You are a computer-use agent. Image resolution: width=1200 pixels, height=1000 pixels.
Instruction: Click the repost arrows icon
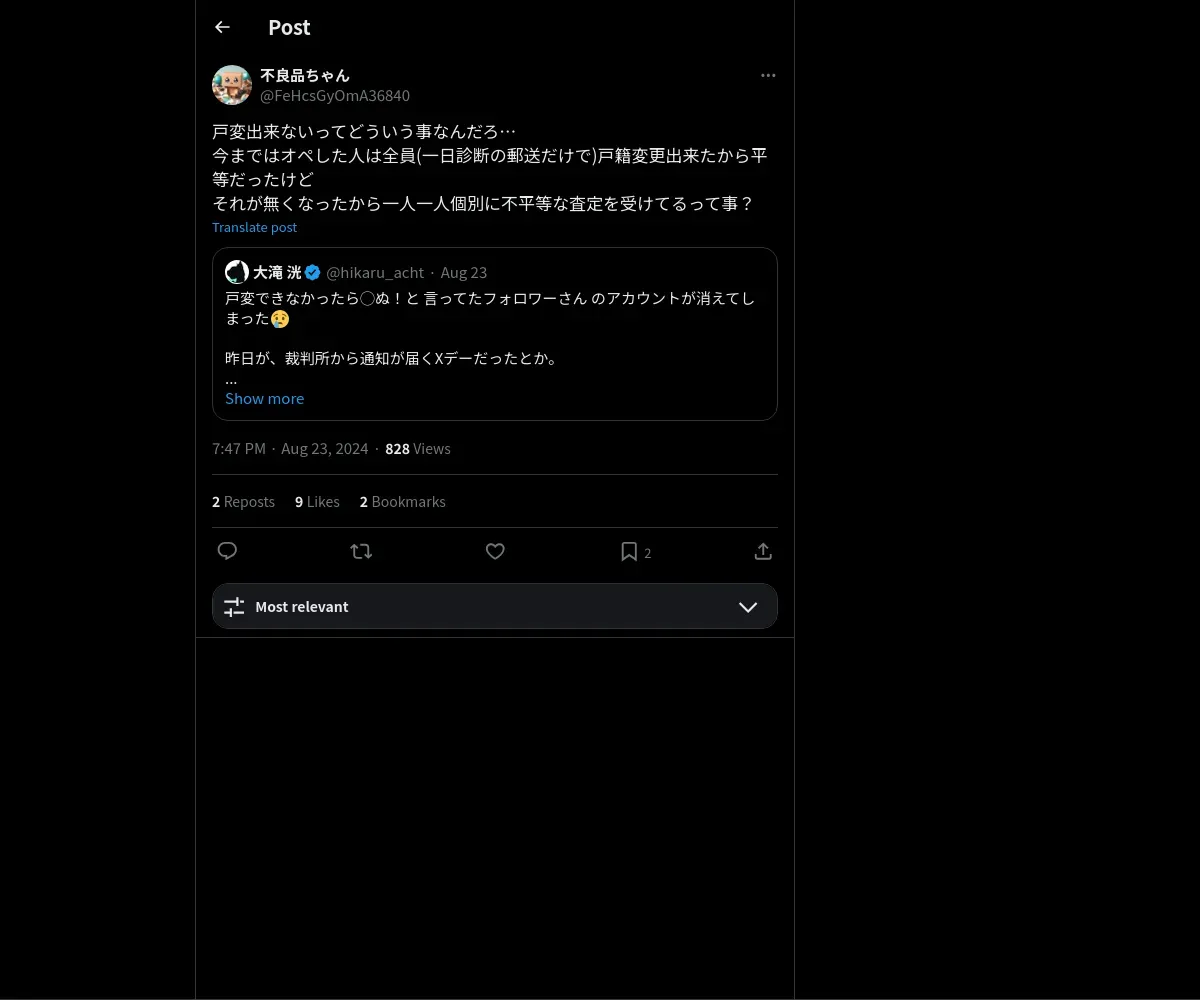click(x=361, y=551)
